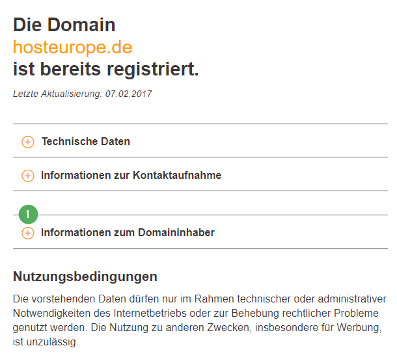
Task: Expand the Technische Daten section
Action: click(200, 141)
